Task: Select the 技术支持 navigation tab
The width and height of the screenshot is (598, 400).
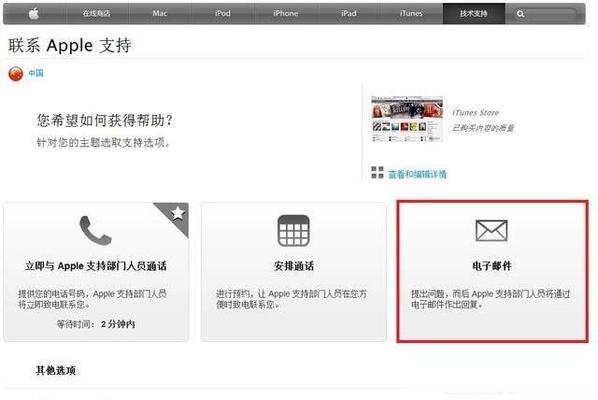Action: point(474,13)
